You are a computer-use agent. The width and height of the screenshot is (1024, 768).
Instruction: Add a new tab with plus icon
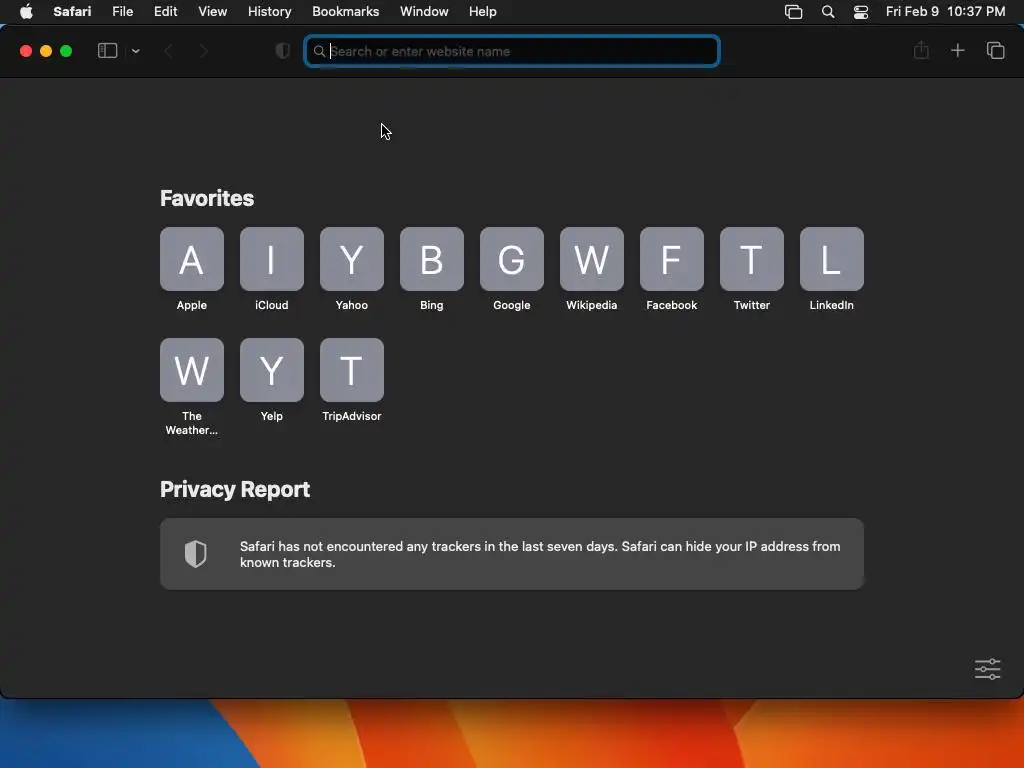[x=957, y=50]
